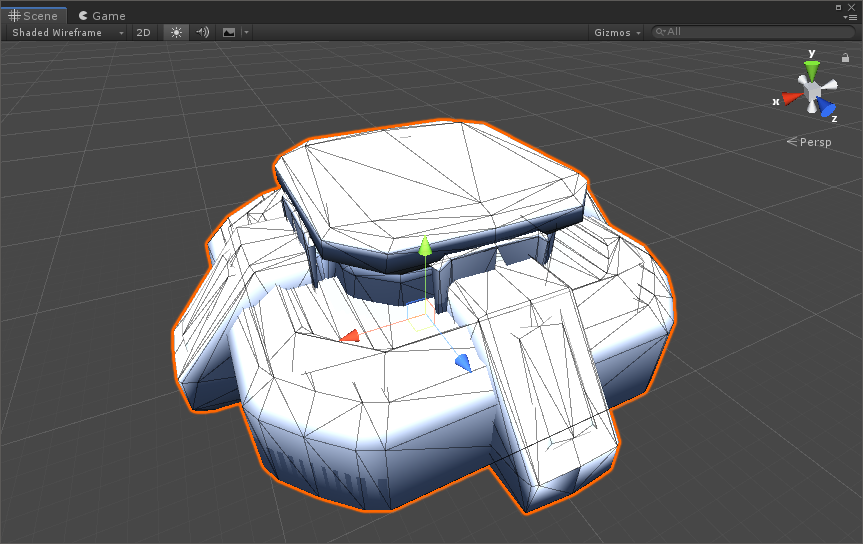
Task: Open the panel options menu icon
Action: 850,17
